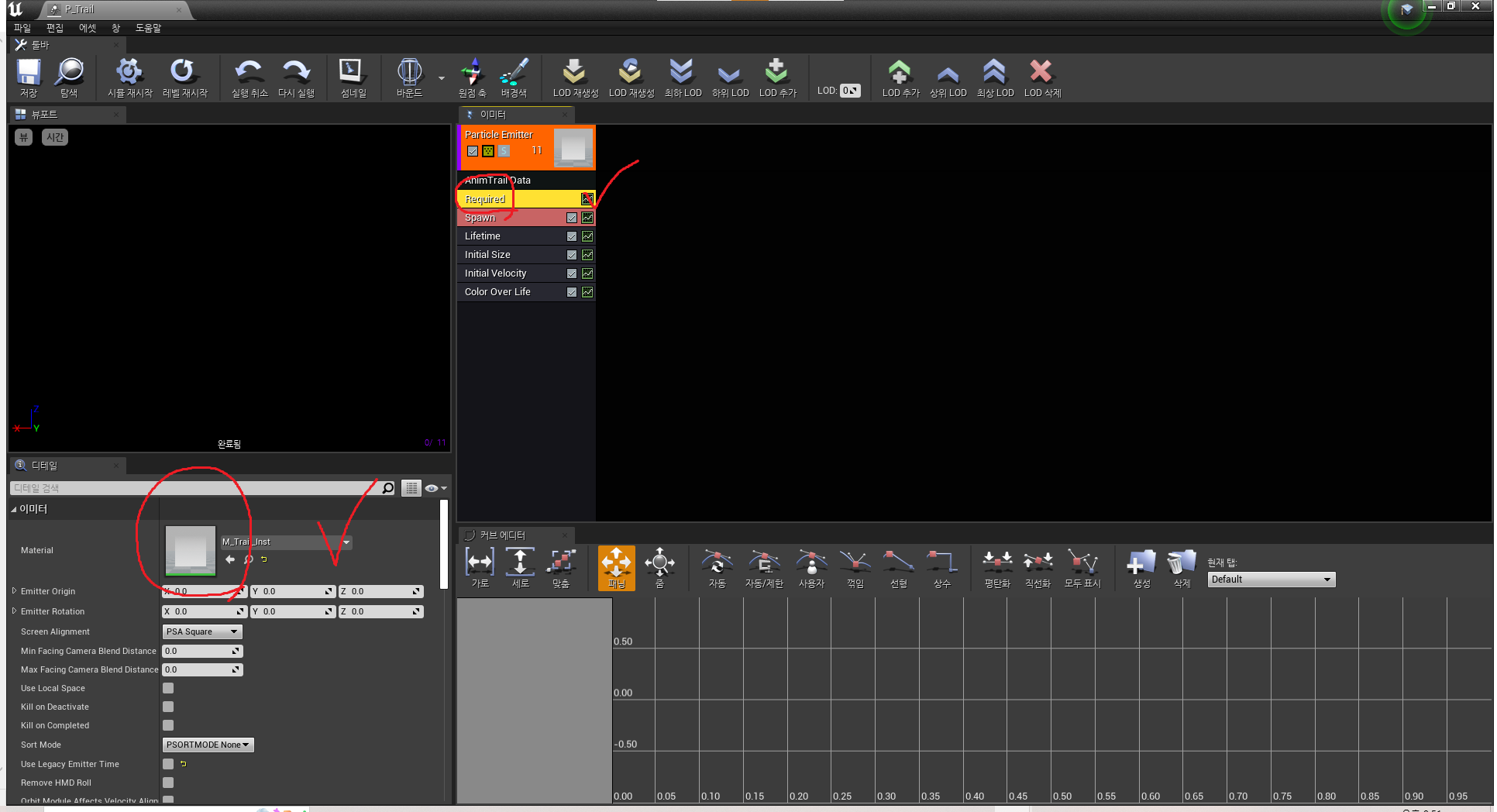1497x812 pixels.
Task: Toggle the Initial Size module checkbox
Action: click(x=572, y=255)
